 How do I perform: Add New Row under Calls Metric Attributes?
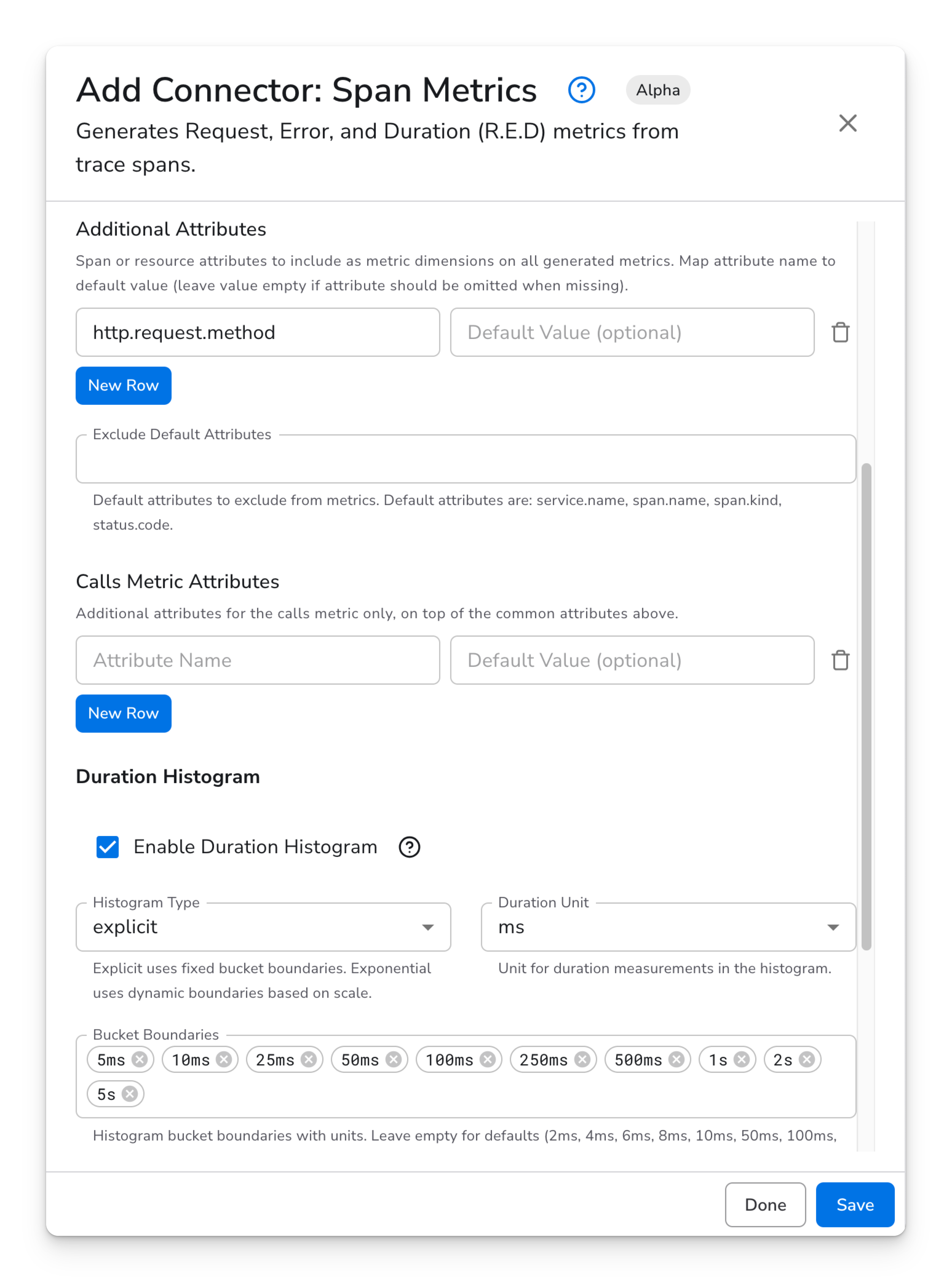click(123, 714)
